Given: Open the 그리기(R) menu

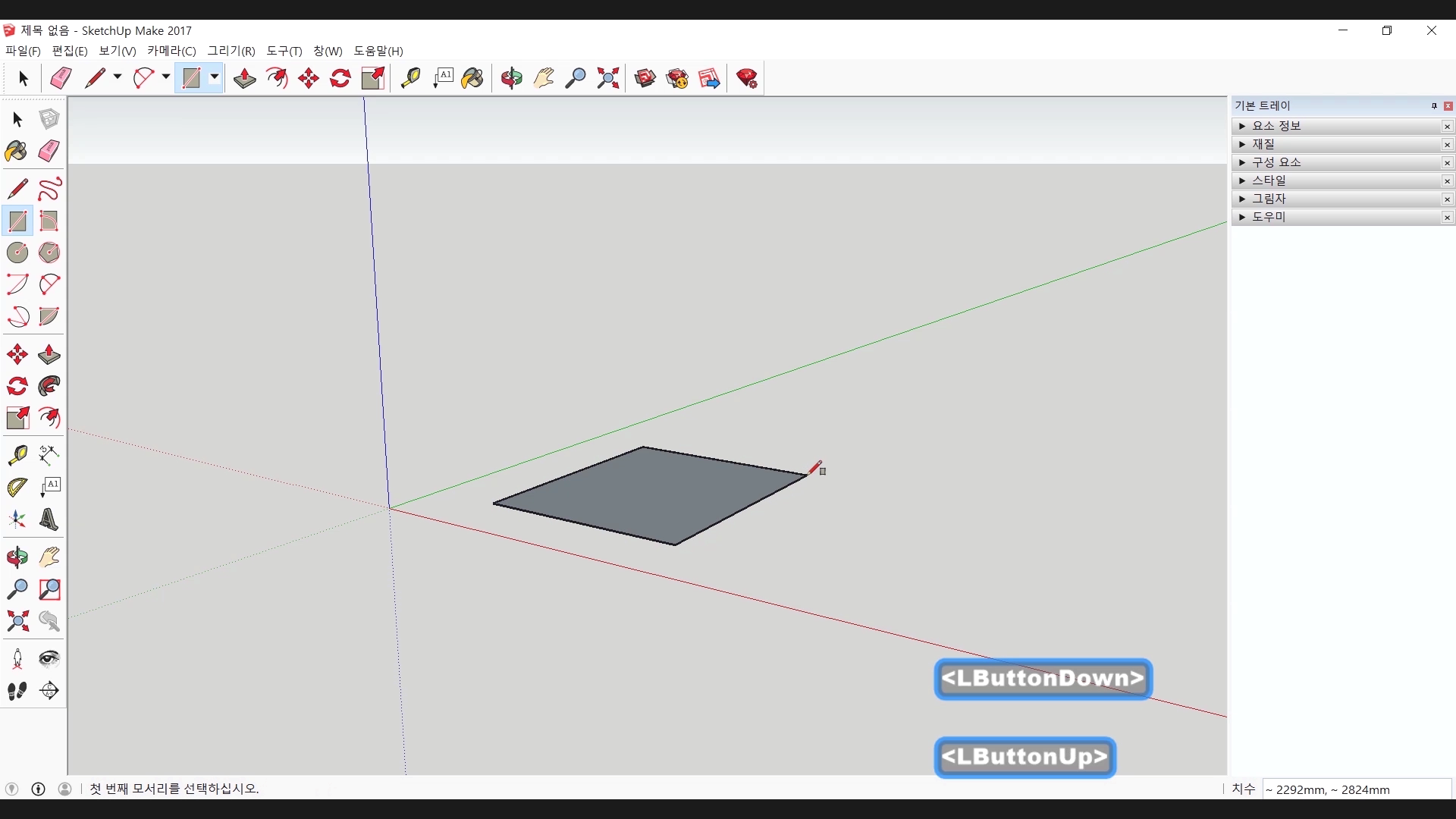Looking at the screenshot, I should [x=231, y=51].
